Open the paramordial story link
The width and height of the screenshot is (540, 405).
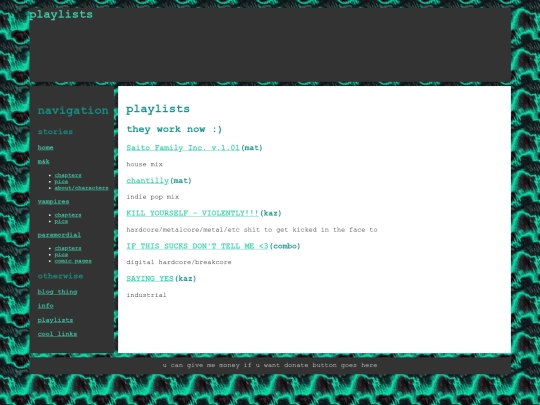(59, 235)
